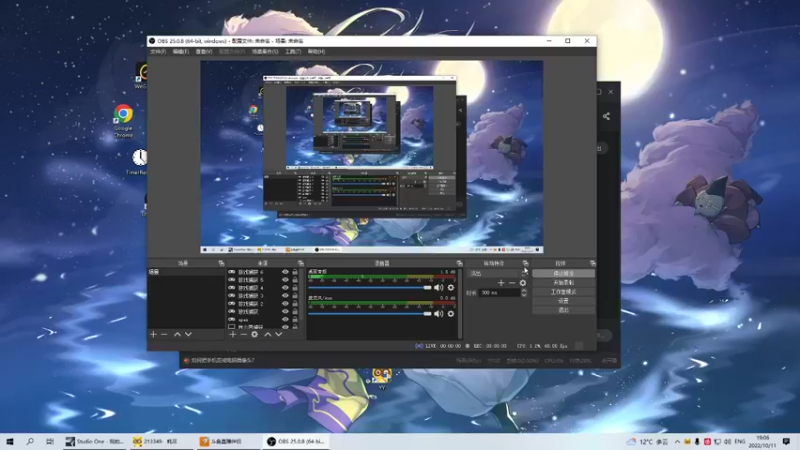Select the 场景 entry in the scenes list
Screen dimensions: 800x450
tap(186, 272)
